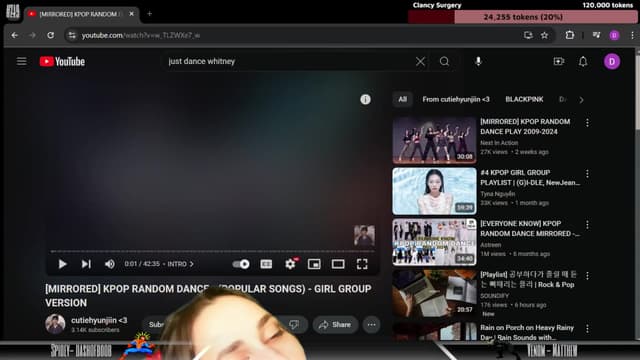
Task: Enable miniplayer mode icon
Action: tap(314, 264)
